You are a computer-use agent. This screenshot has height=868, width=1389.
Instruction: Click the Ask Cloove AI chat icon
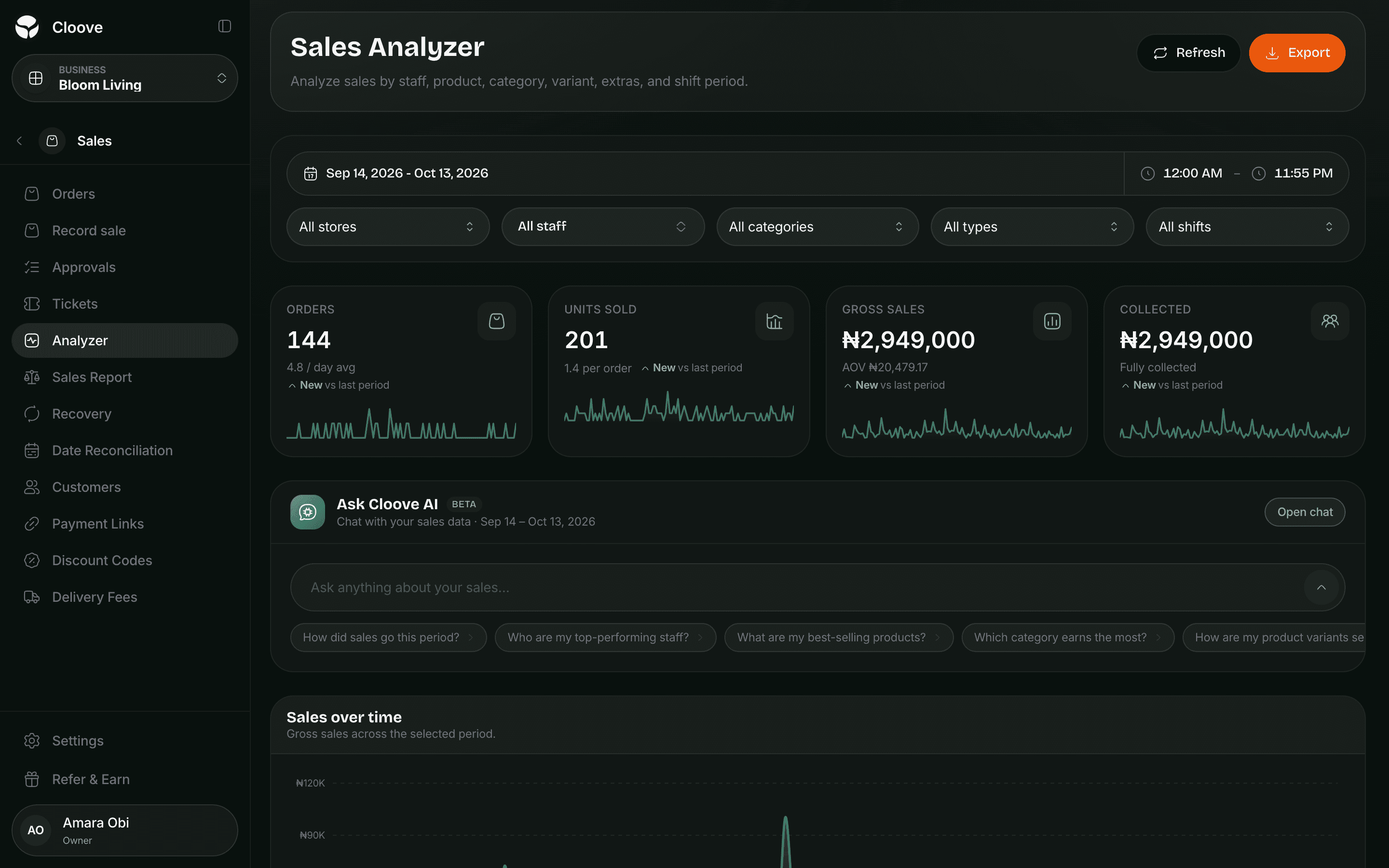pyautogui.click(x=308, y=512)
